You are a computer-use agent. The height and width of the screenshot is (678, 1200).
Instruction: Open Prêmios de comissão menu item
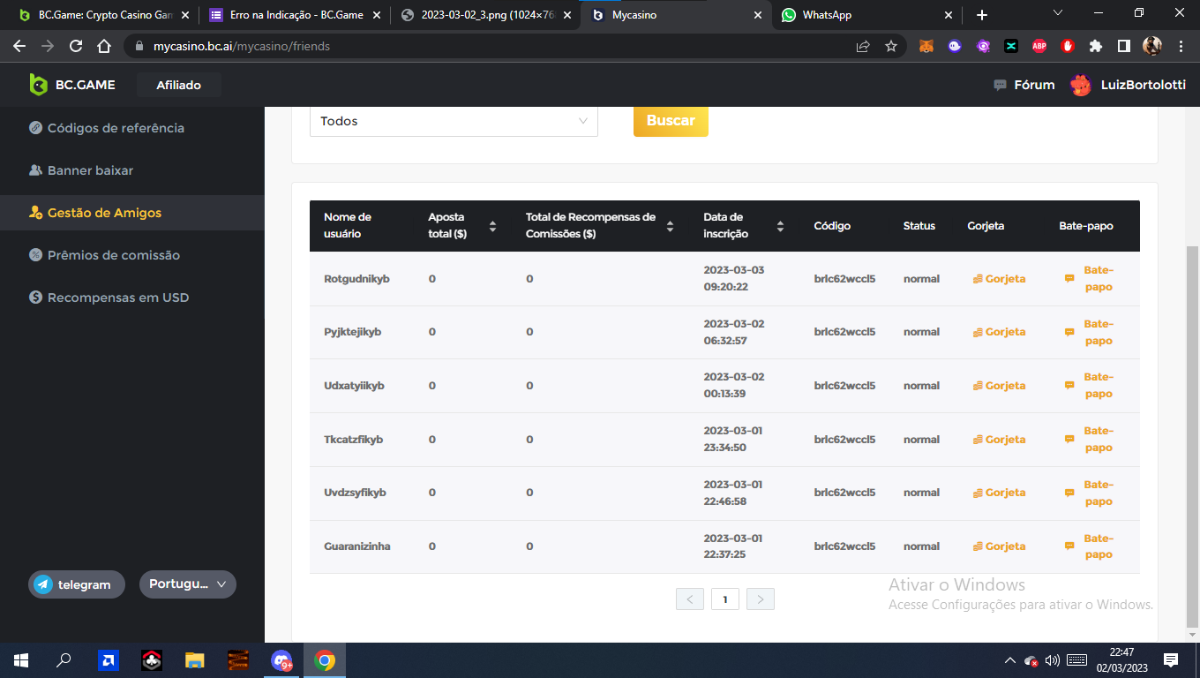point(113,255)
